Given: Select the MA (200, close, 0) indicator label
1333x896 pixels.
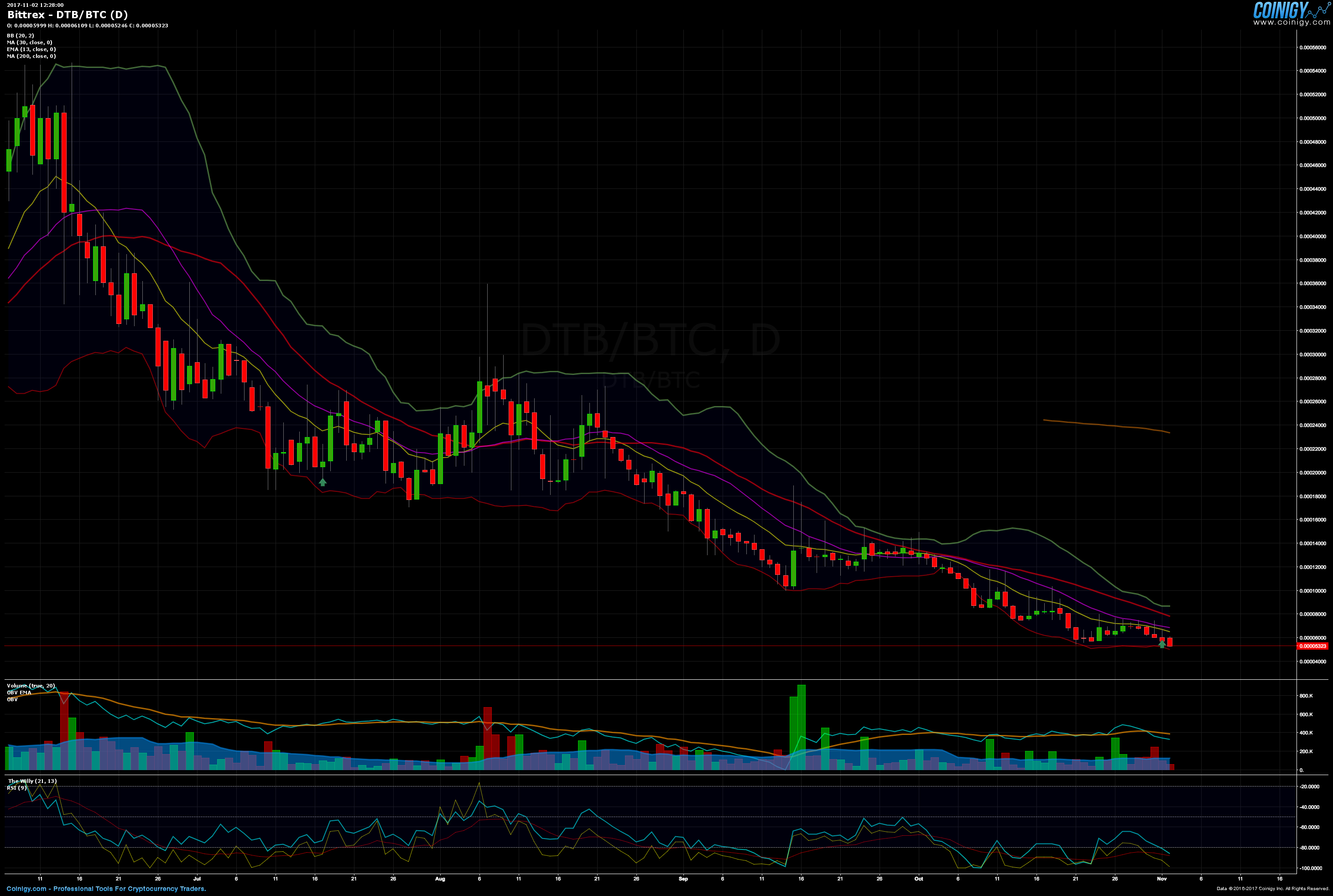Looking at the screenshot, I should 31,56.
